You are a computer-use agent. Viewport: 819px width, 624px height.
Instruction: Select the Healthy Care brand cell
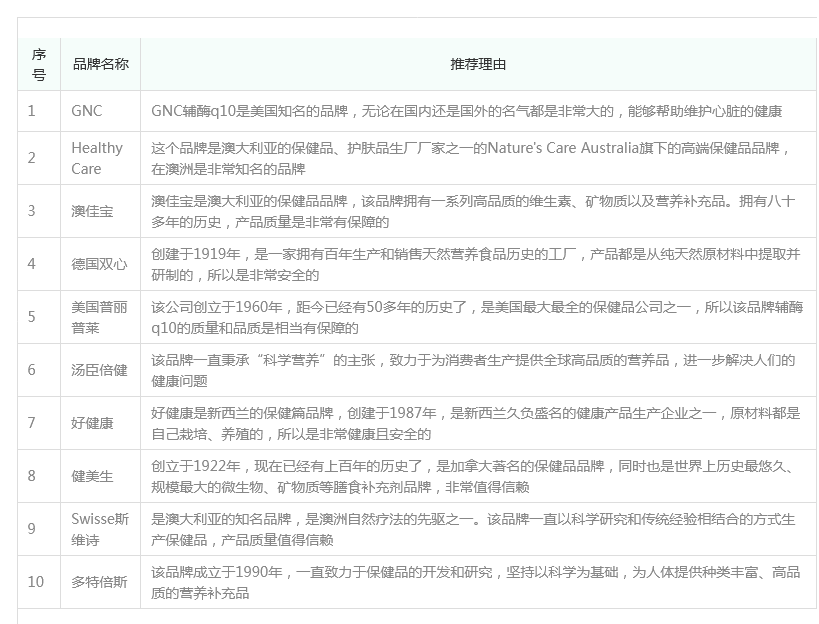(97, 158)
